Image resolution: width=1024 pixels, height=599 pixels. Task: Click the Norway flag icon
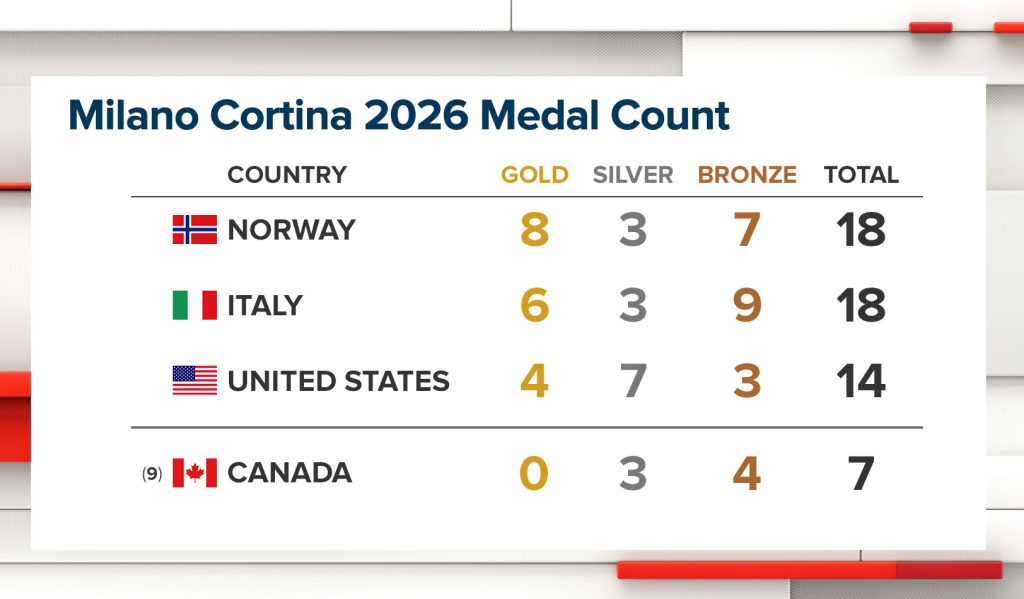tap(194, 230)
